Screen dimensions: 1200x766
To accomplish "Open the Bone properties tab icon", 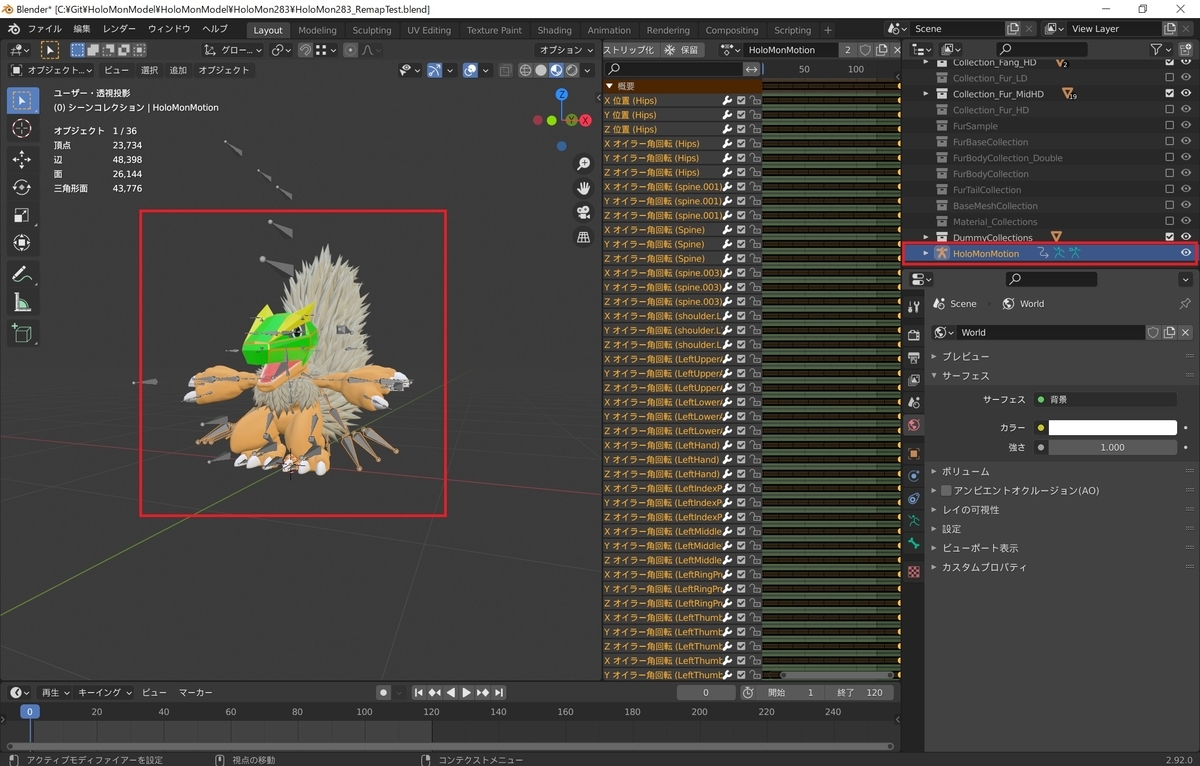I will 913,543.
